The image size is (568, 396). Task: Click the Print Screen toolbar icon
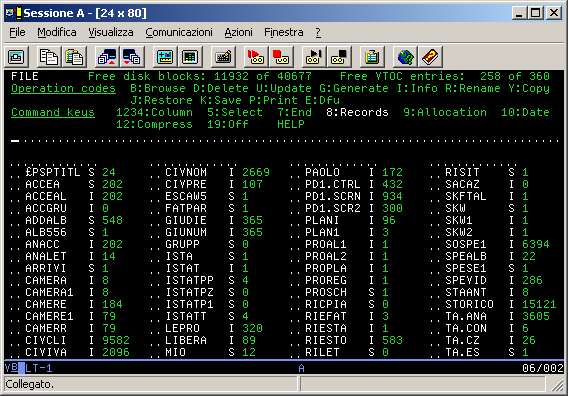tap(16, 57)
